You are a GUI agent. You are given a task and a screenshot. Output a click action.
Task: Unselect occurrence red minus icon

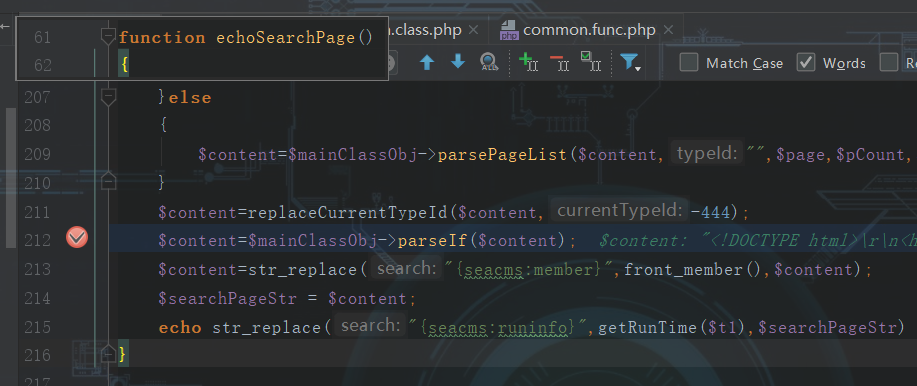click(x=560, y=62)
